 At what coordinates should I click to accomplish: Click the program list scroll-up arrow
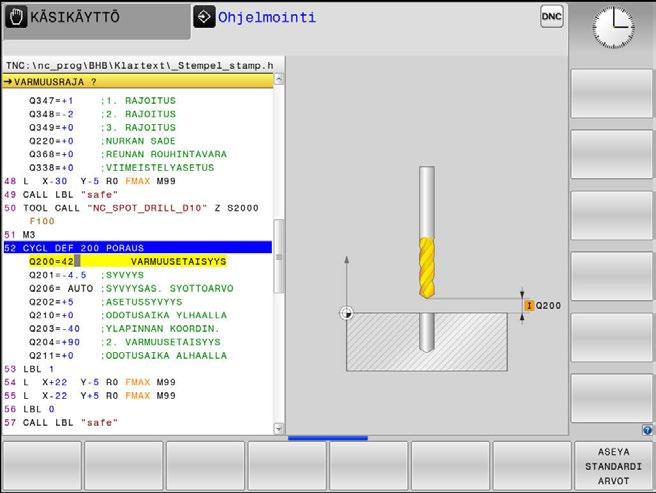click(279, 79)
